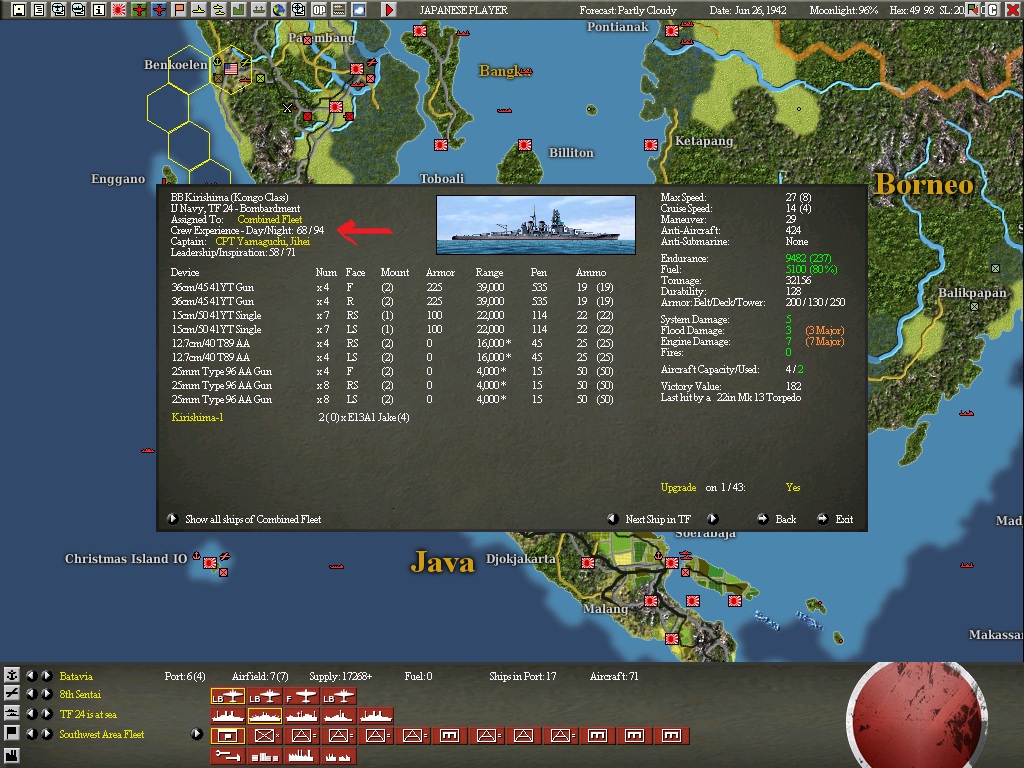Click the forward arrow beside Batavia

coord(47,676)
